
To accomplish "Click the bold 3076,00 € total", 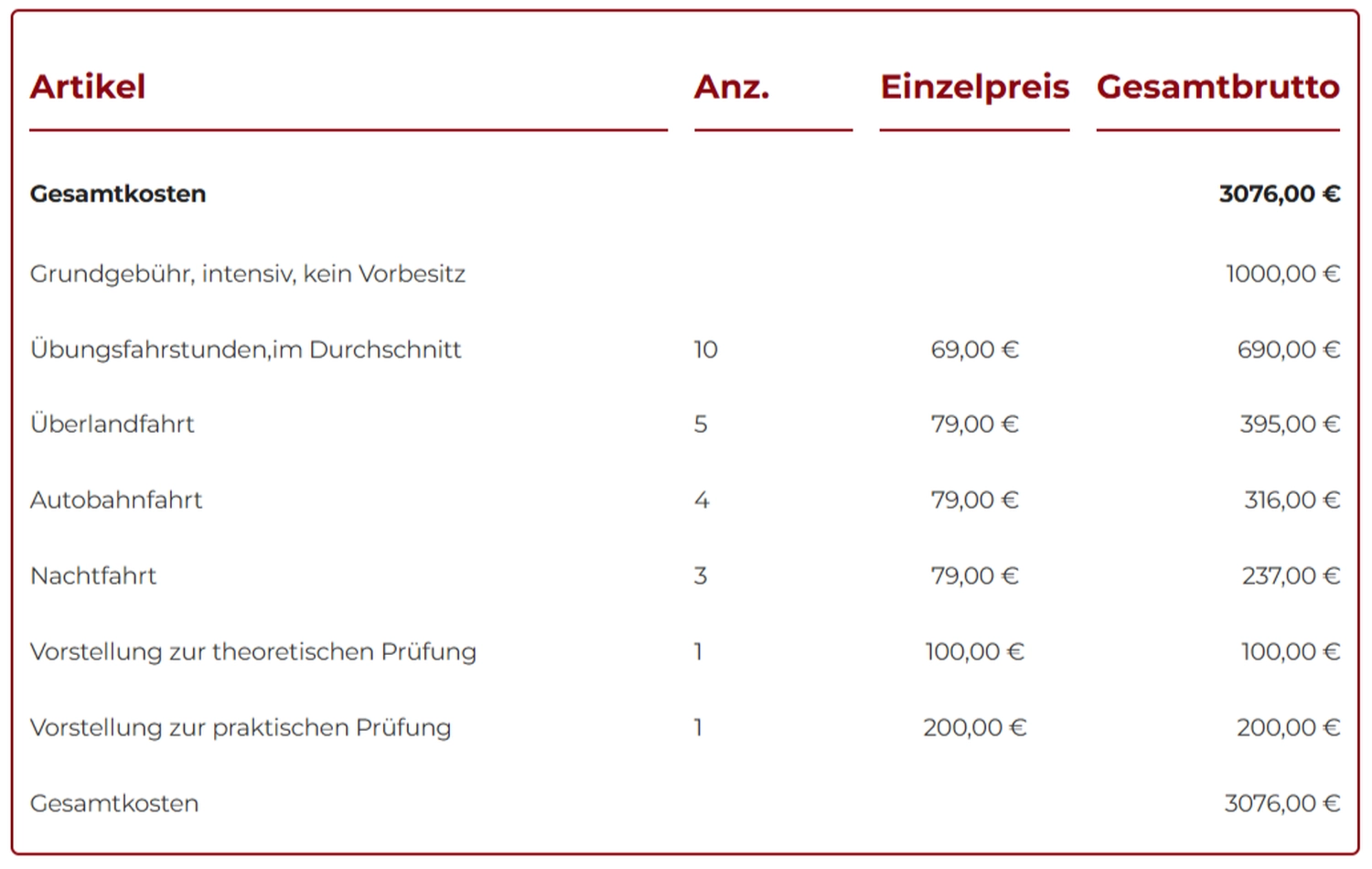I will pos(1279,194).
